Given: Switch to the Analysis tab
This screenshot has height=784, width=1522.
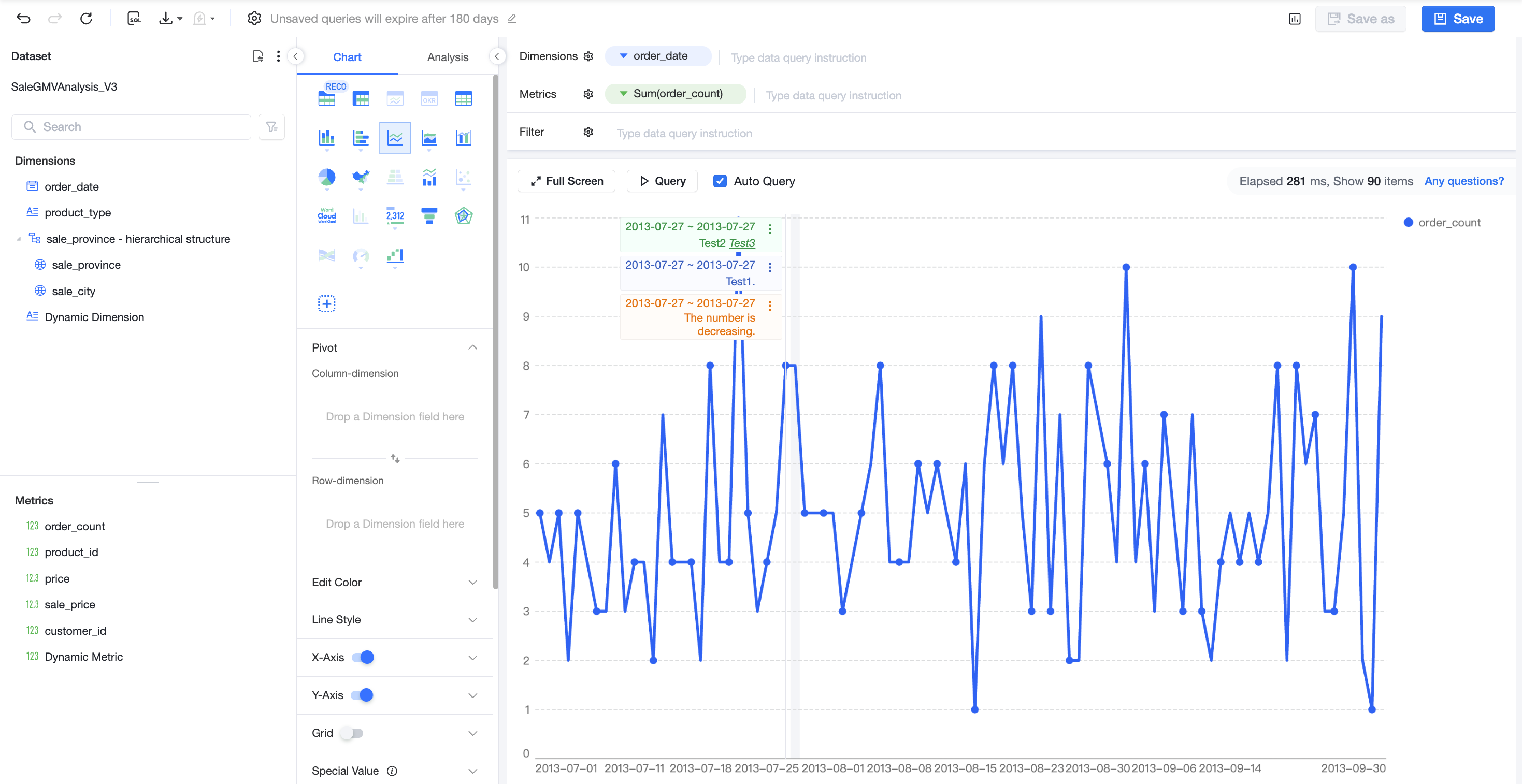Looking at the screenshot, I should coord(447,57).
